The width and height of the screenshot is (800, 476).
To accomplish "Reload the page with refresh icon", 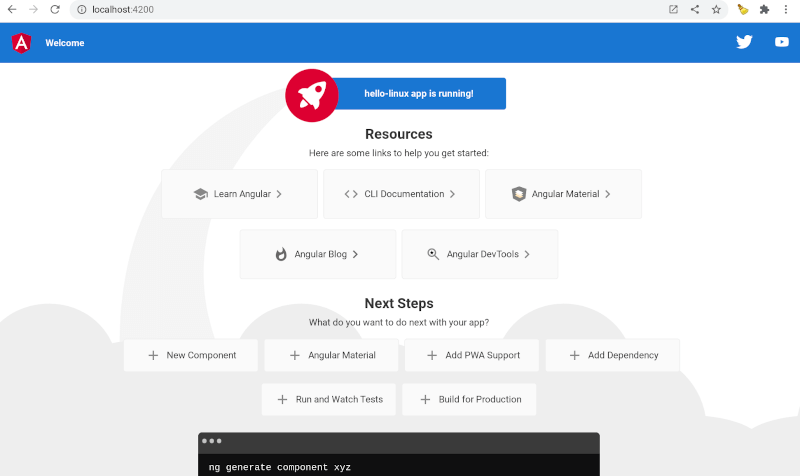I will [x=55, y=9].
